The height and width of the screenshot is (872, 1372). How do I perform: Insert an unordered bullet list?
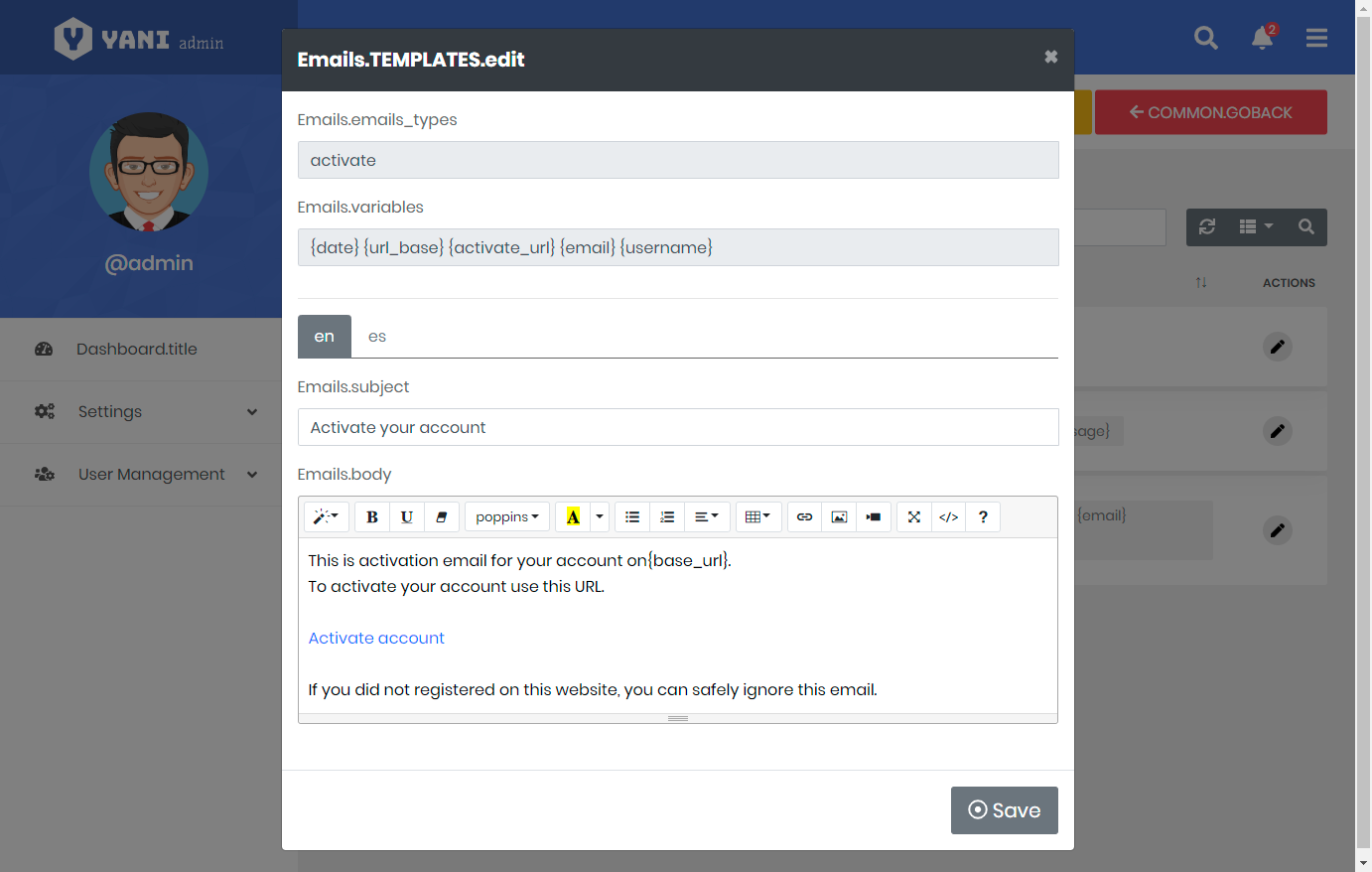click(x=632, y=516)
